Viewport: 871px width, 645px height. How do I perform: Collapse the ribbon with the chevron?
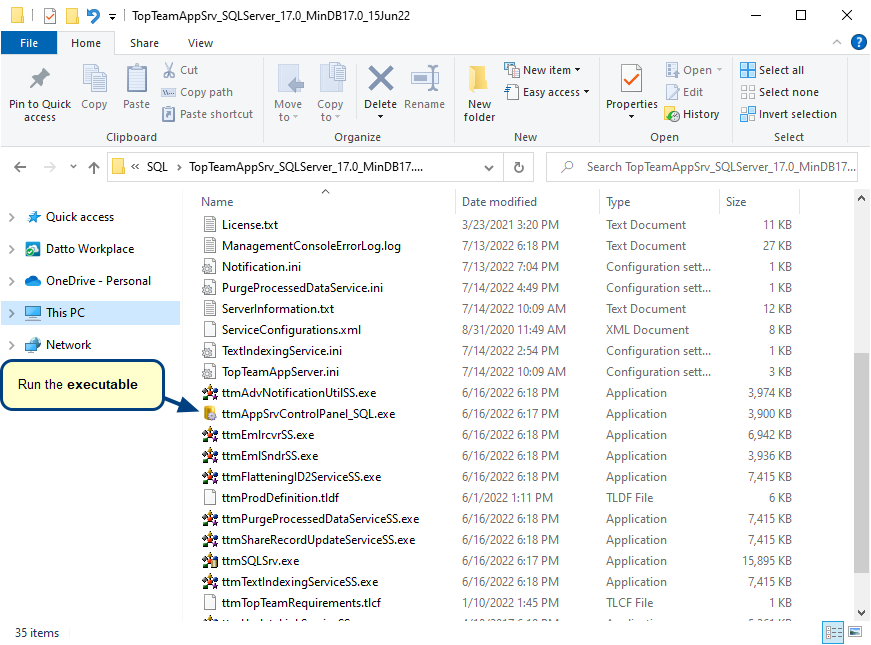click(837, 42)
